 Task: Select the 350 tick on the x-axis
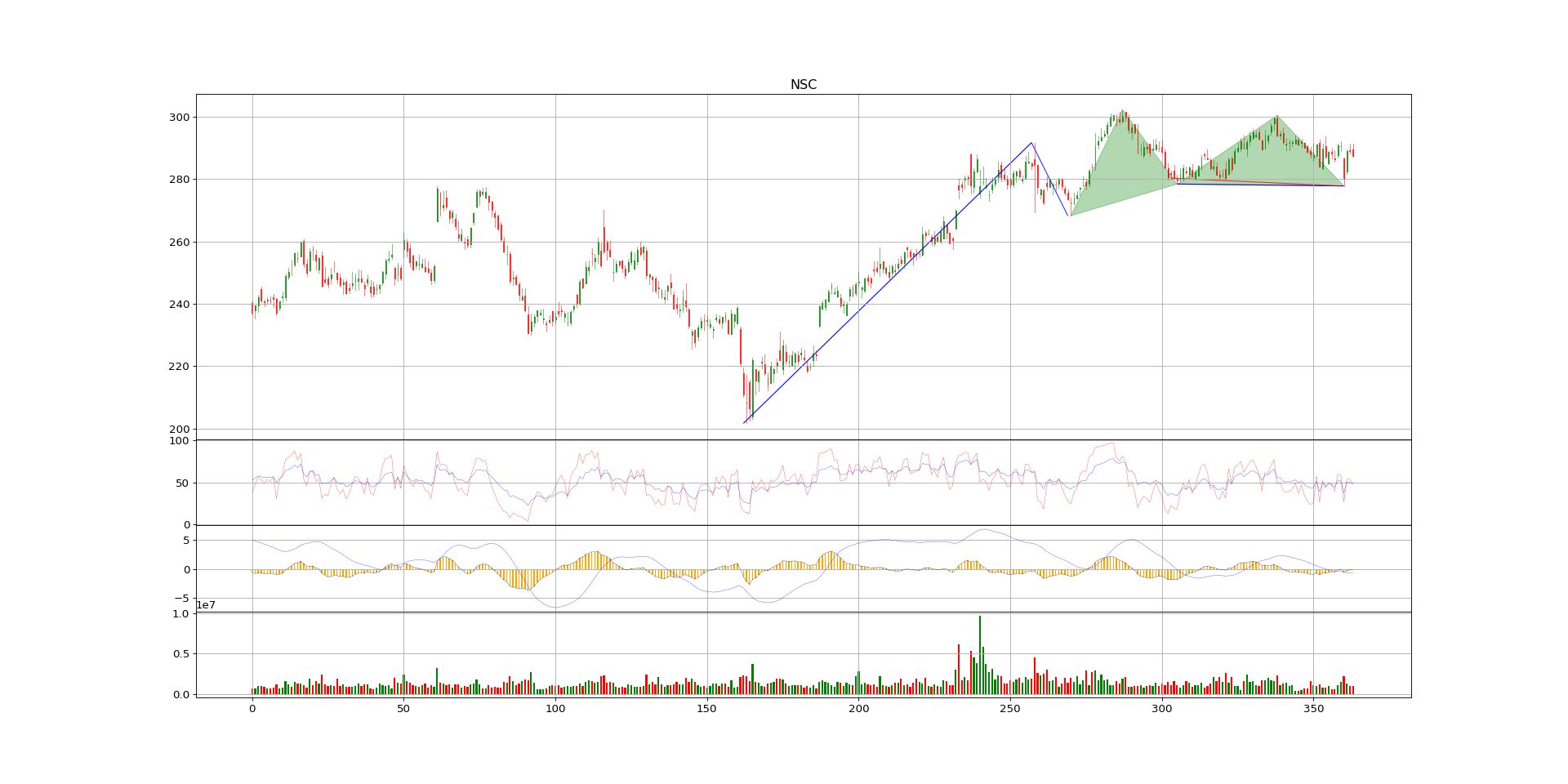click(x=1313, y=710)
